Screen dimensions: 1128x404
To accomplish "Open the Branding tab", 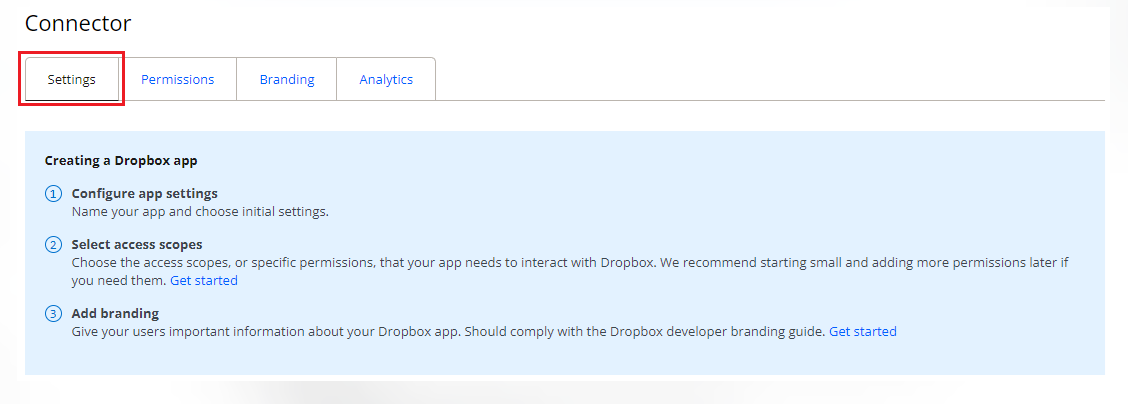I will click(x=287, y=80).
